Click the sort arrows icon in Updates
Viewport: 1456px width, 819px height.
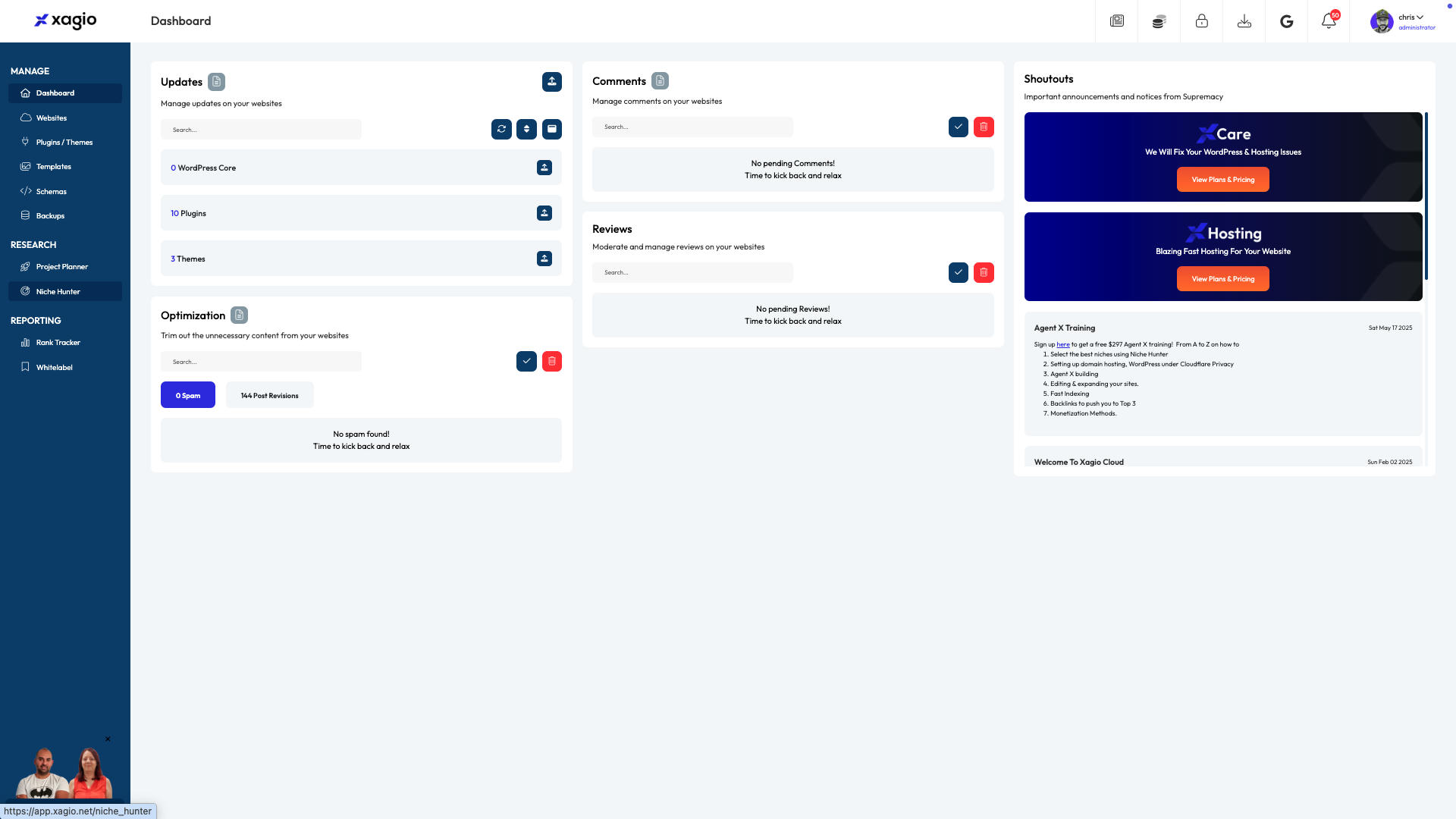tap(526, 130)
